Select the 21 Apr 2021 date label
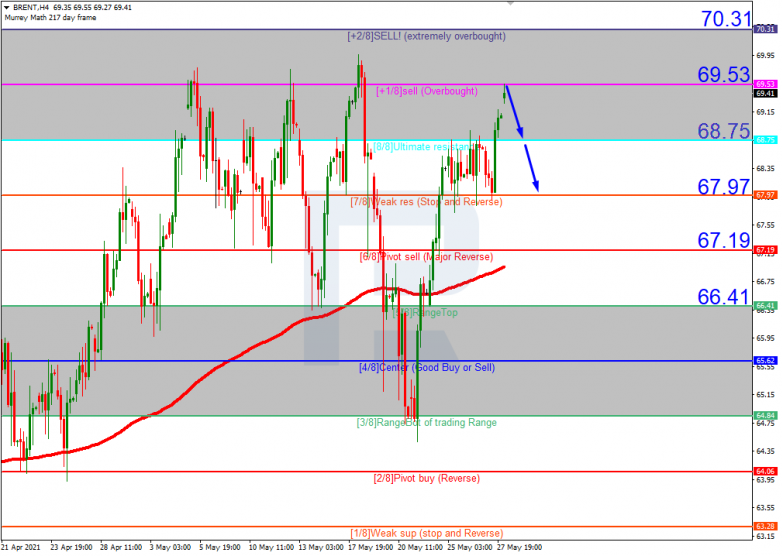The height and width of the screenshot is (556, 782). [20, 547]
